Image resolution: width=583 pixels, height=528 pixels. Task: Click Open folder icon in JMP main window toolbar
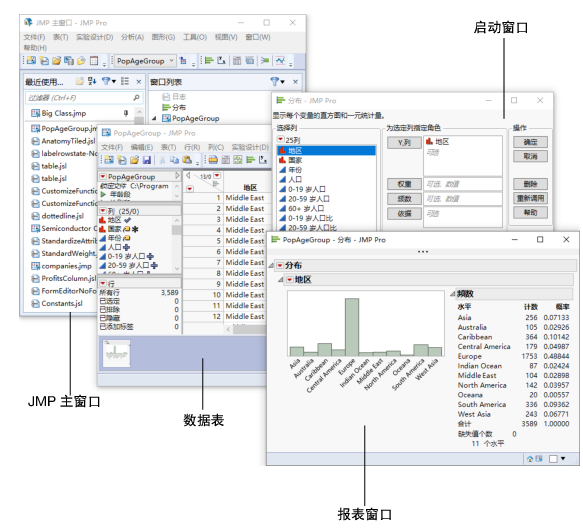pos(56,60)
